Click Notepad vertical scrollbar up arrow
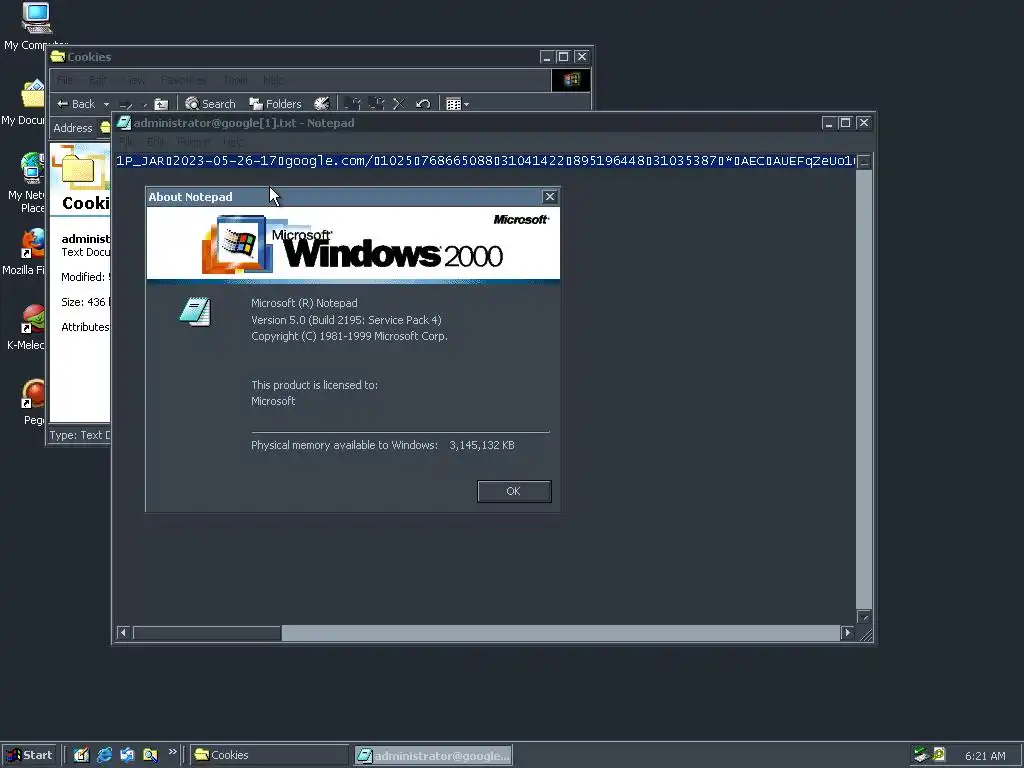This screenshot has height=768, width=1024. point(864,162)
